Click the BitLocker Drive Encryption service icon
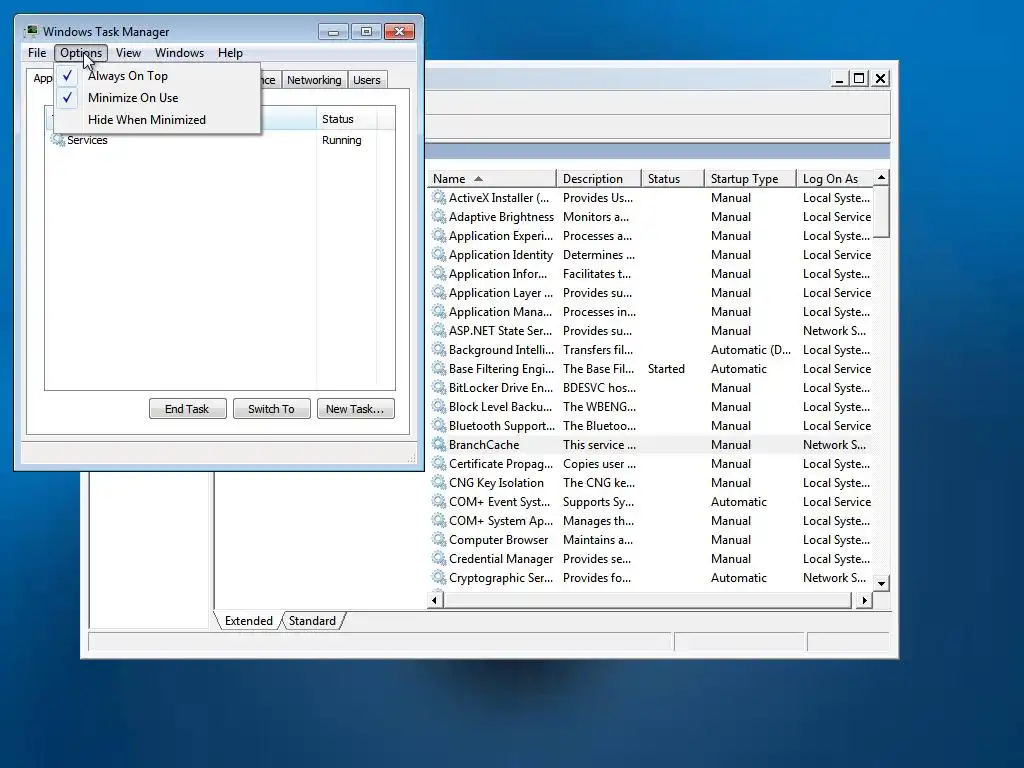Image resolution: width=1024 pixels, height=768 pixels. tap(439, 387)
